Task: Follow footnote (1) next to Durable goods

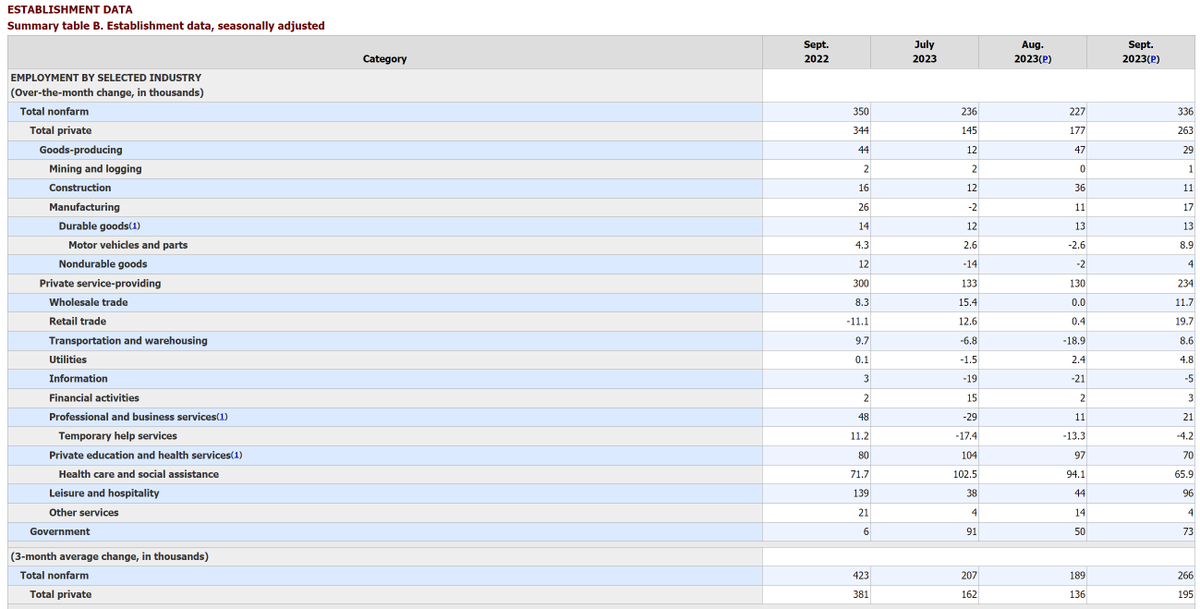Action: point(135,226)
